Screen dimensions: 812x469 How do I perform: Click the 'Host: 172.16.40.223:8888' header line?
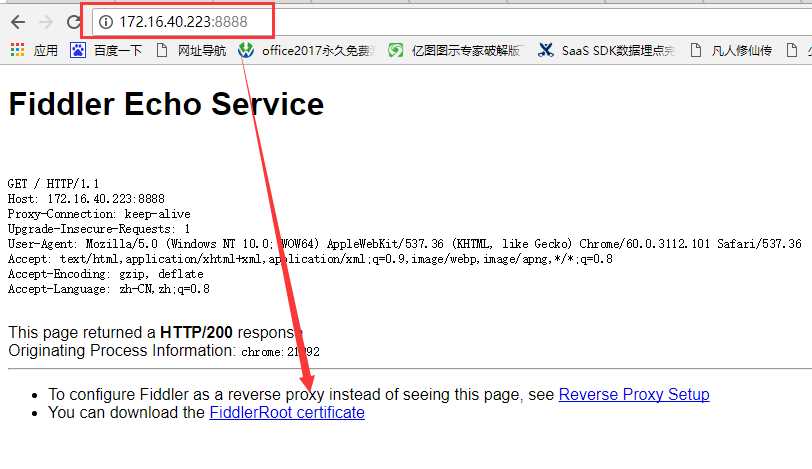(86, 199)
